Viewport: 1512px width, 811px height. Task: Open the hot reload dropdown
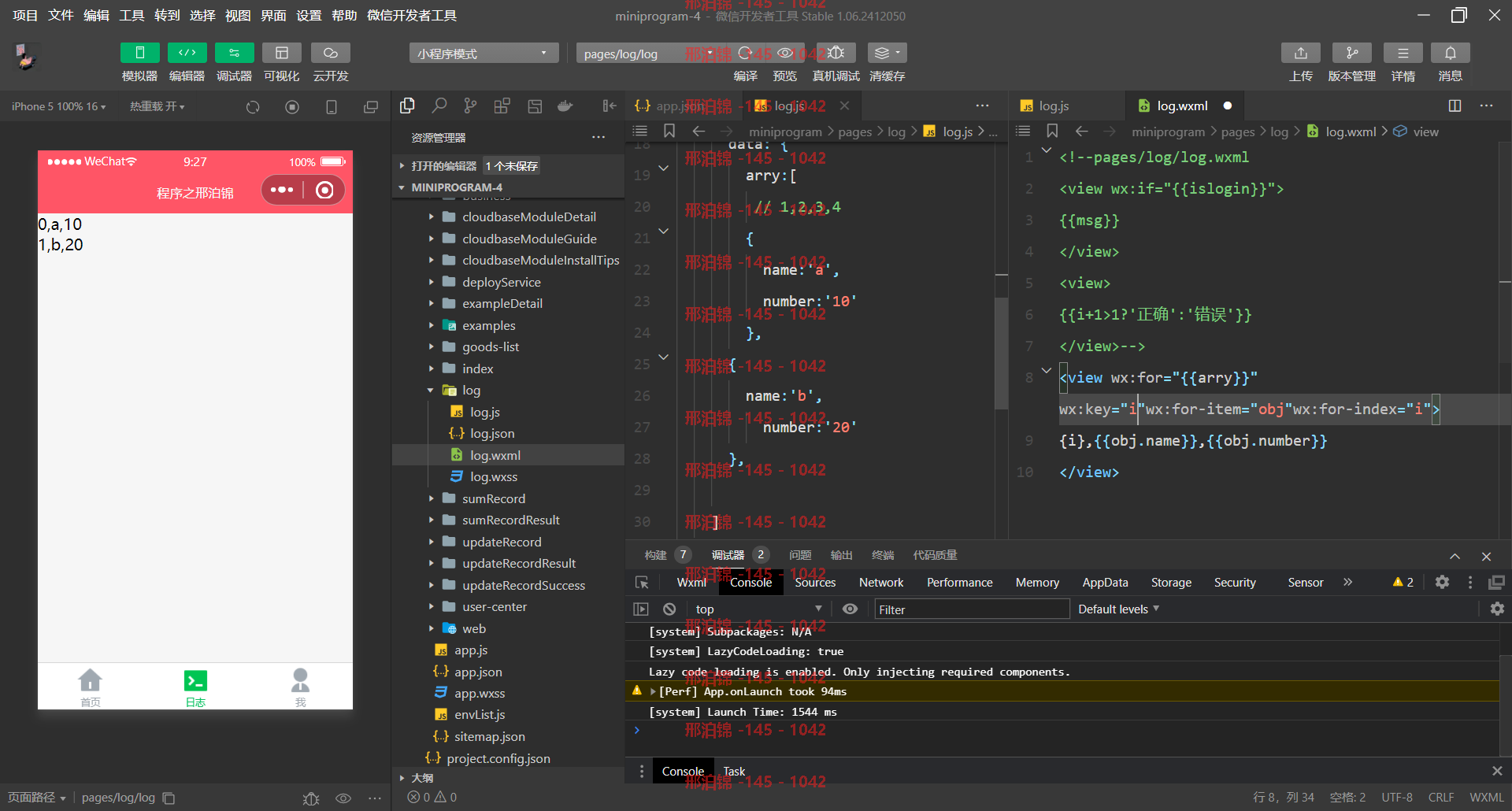coord(157,106)
